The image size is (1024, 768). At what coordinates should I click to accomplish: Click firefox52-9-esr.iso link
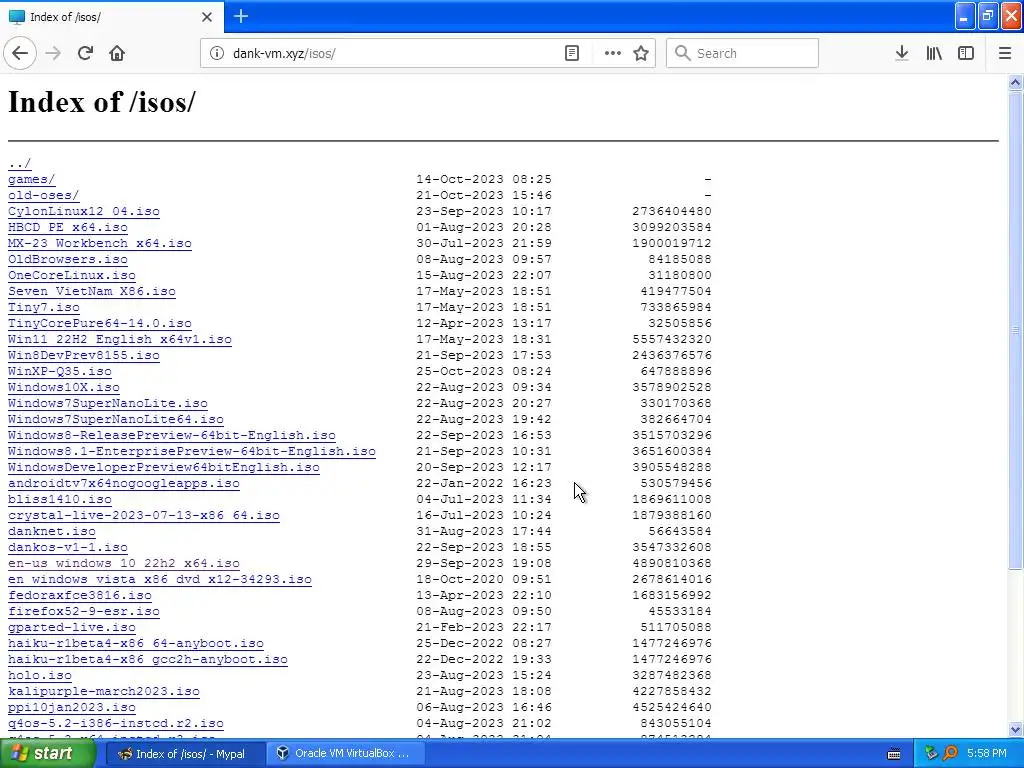tap(84, 611)
